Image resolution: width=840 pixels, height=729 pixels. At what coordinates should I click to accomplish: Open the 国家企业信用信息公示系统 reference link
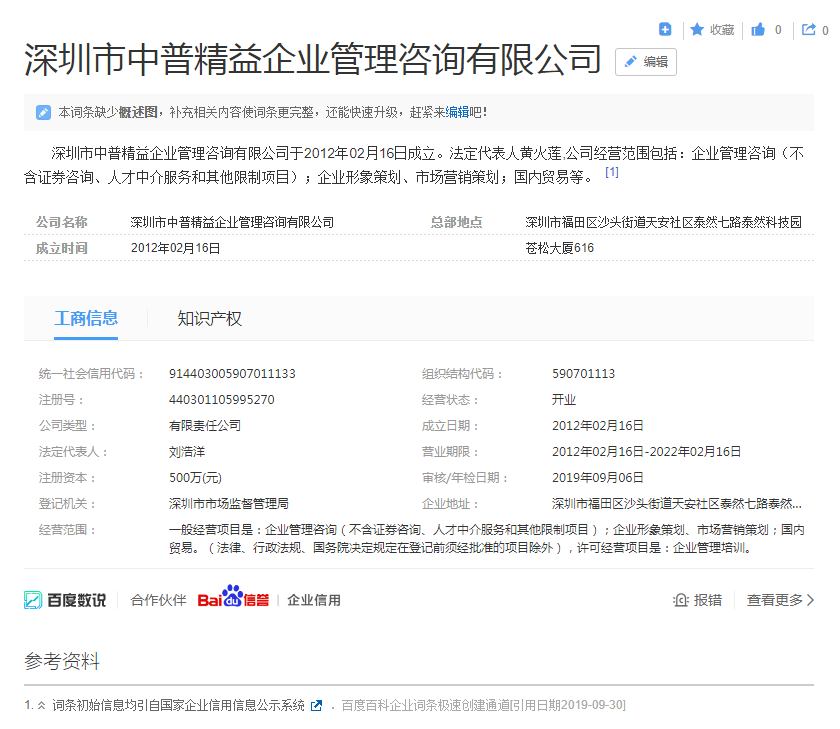(180, 704)
